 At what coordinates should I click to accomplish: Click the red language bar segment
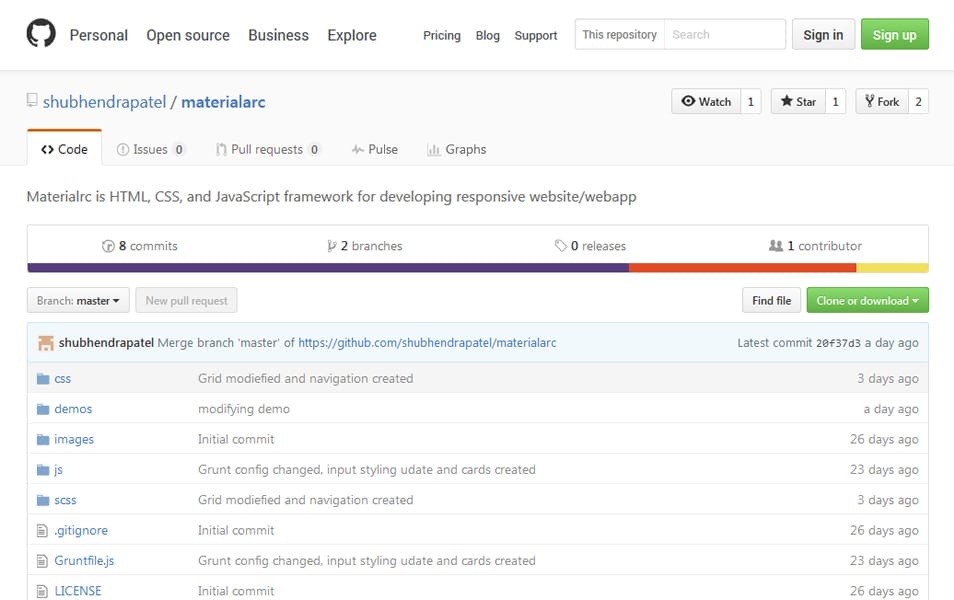pos(742,268)
